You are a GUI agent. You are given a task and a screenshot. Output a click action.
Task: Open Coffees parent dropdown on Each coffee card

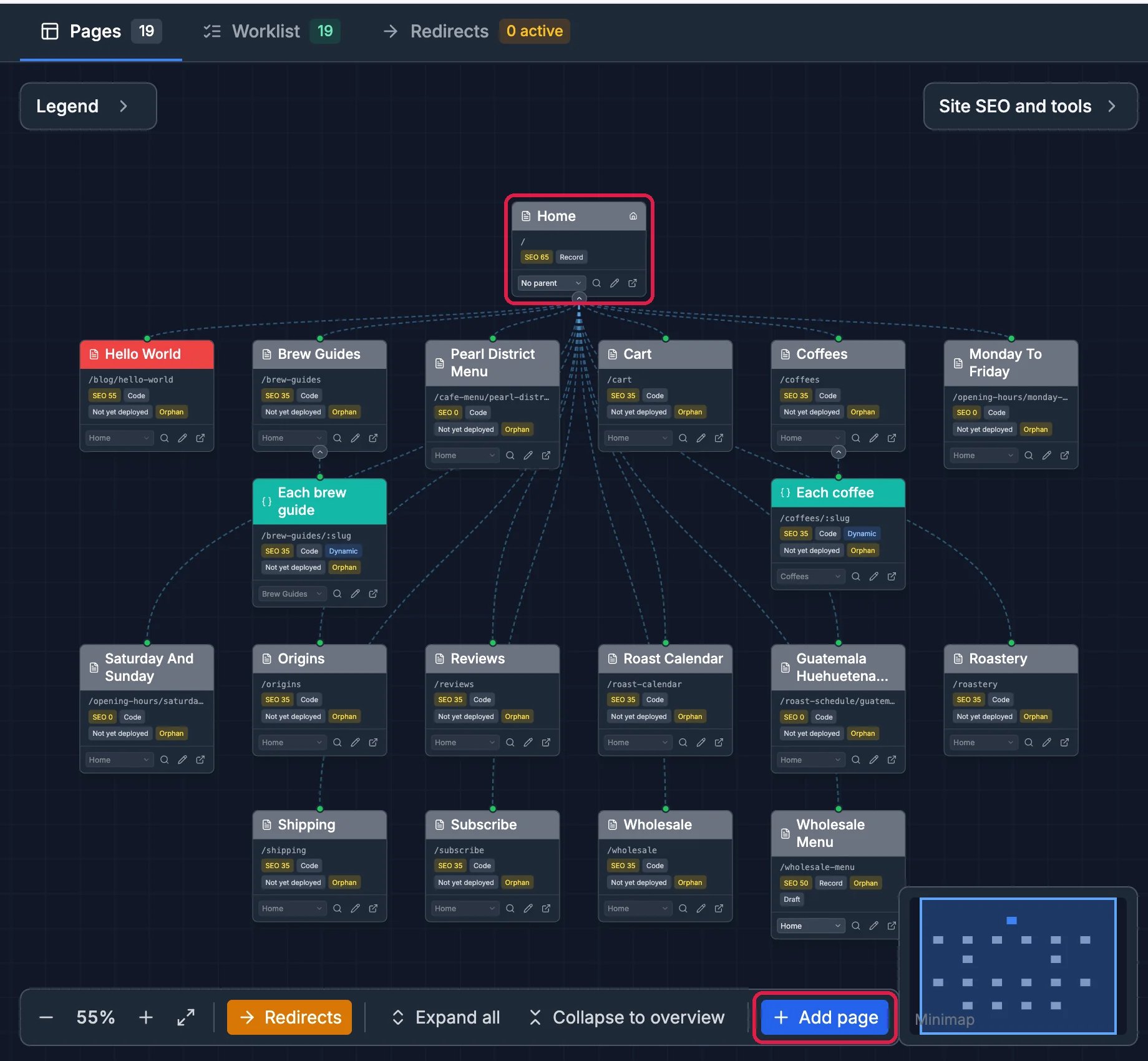(810, 577)
